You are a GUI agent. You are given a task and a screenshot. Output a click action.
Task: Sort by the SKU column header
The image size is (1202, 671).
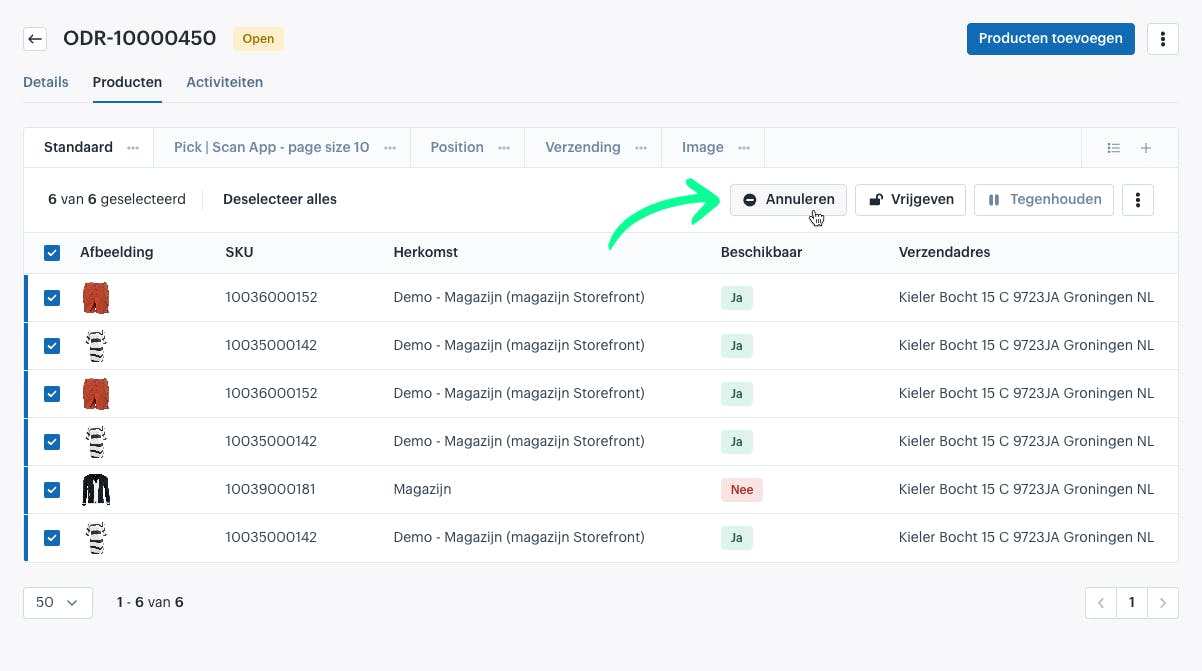pos(239,252)
